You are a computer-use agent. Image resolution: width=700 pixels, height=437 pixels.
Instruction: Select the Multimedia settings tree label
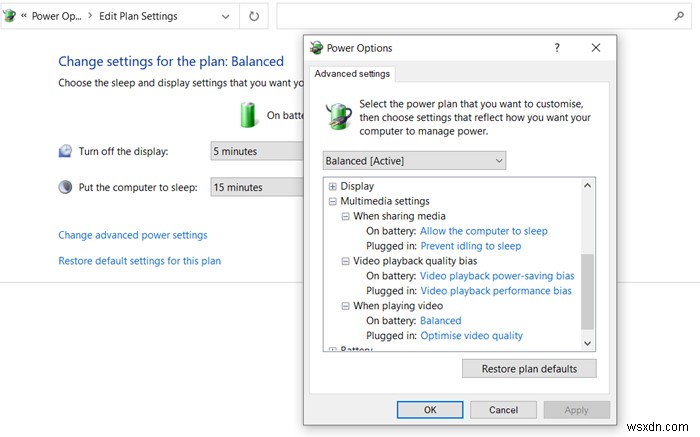point(385,201)
